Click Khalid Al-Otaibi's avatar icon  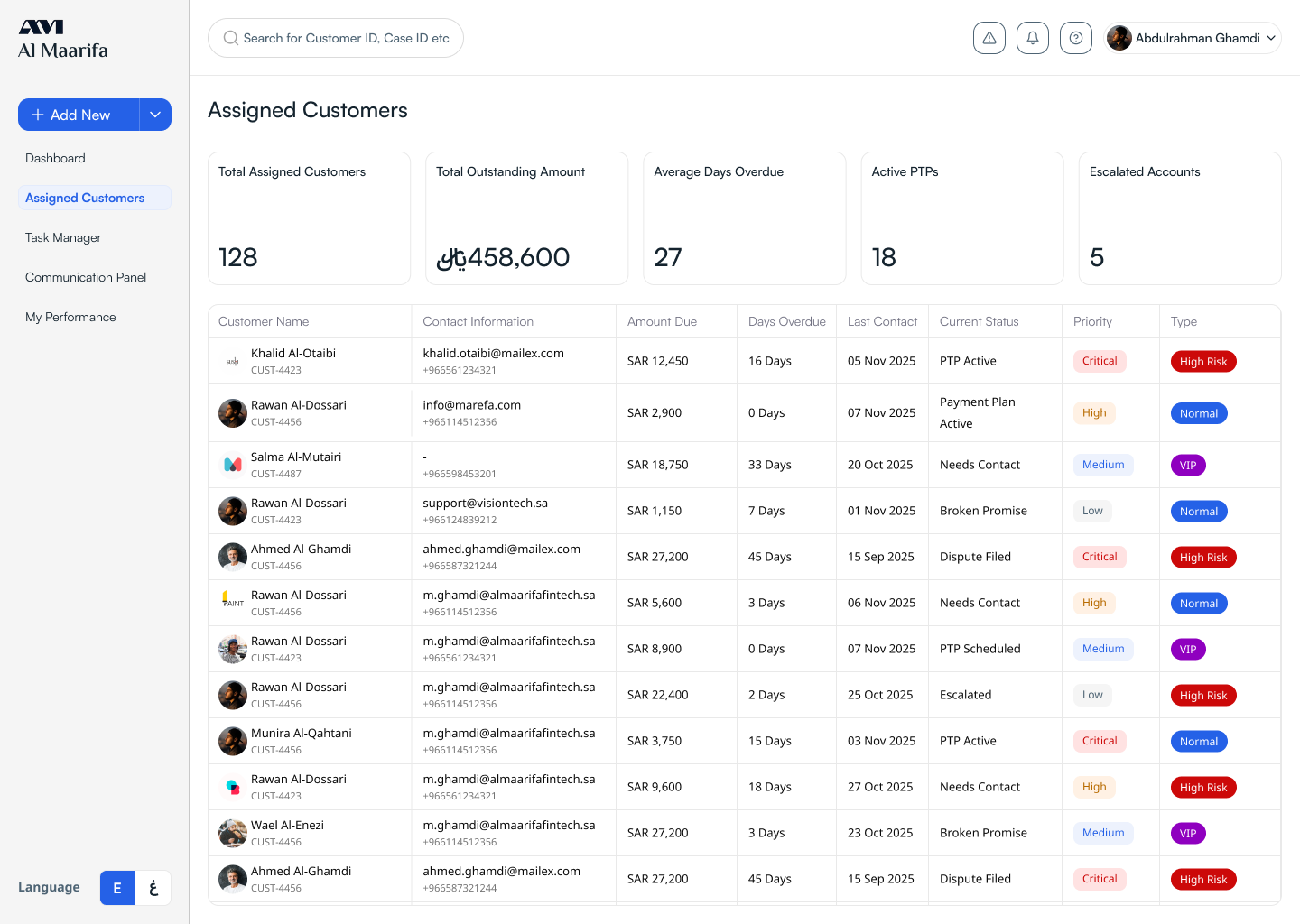click(233, 361)
